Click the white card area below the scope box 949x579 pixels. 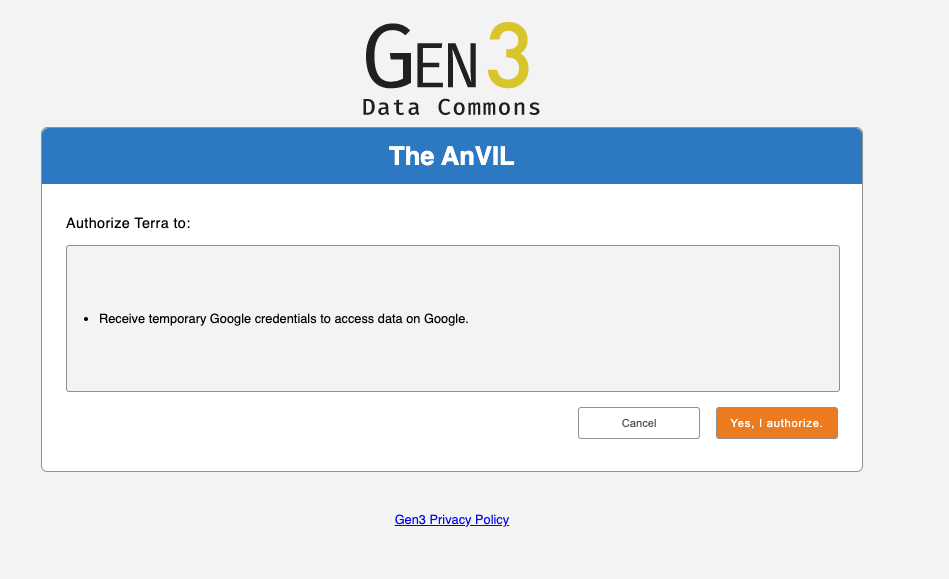[x=300, y=440]
